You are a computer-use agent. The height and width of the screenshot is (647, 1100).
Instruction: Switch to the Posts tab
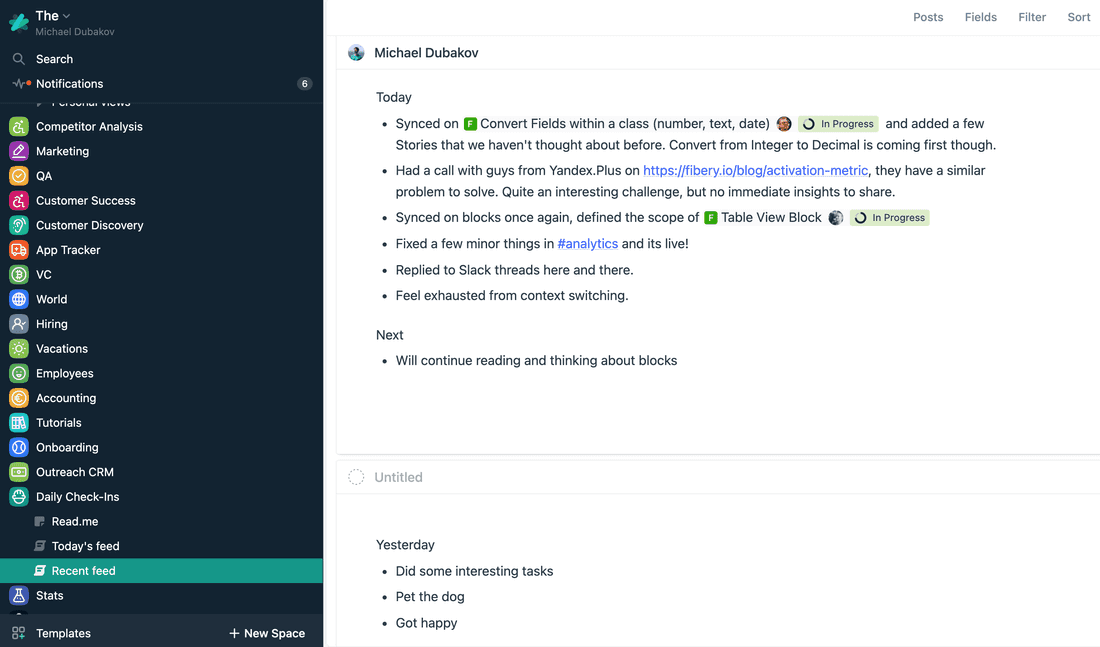click(x=928, y=17)
